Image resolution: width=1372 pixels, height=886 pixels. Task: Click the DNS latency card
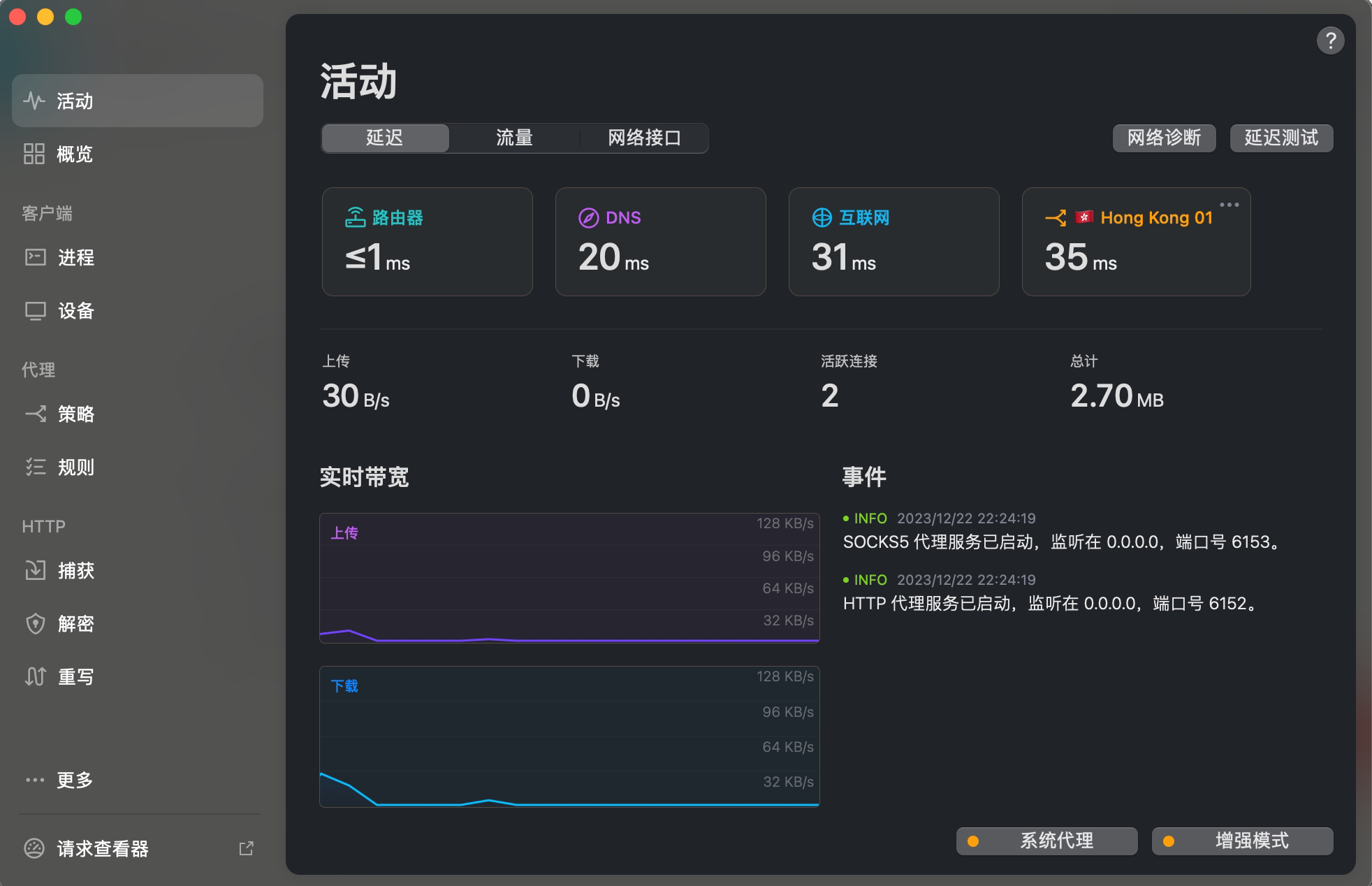tap(660, 241)
